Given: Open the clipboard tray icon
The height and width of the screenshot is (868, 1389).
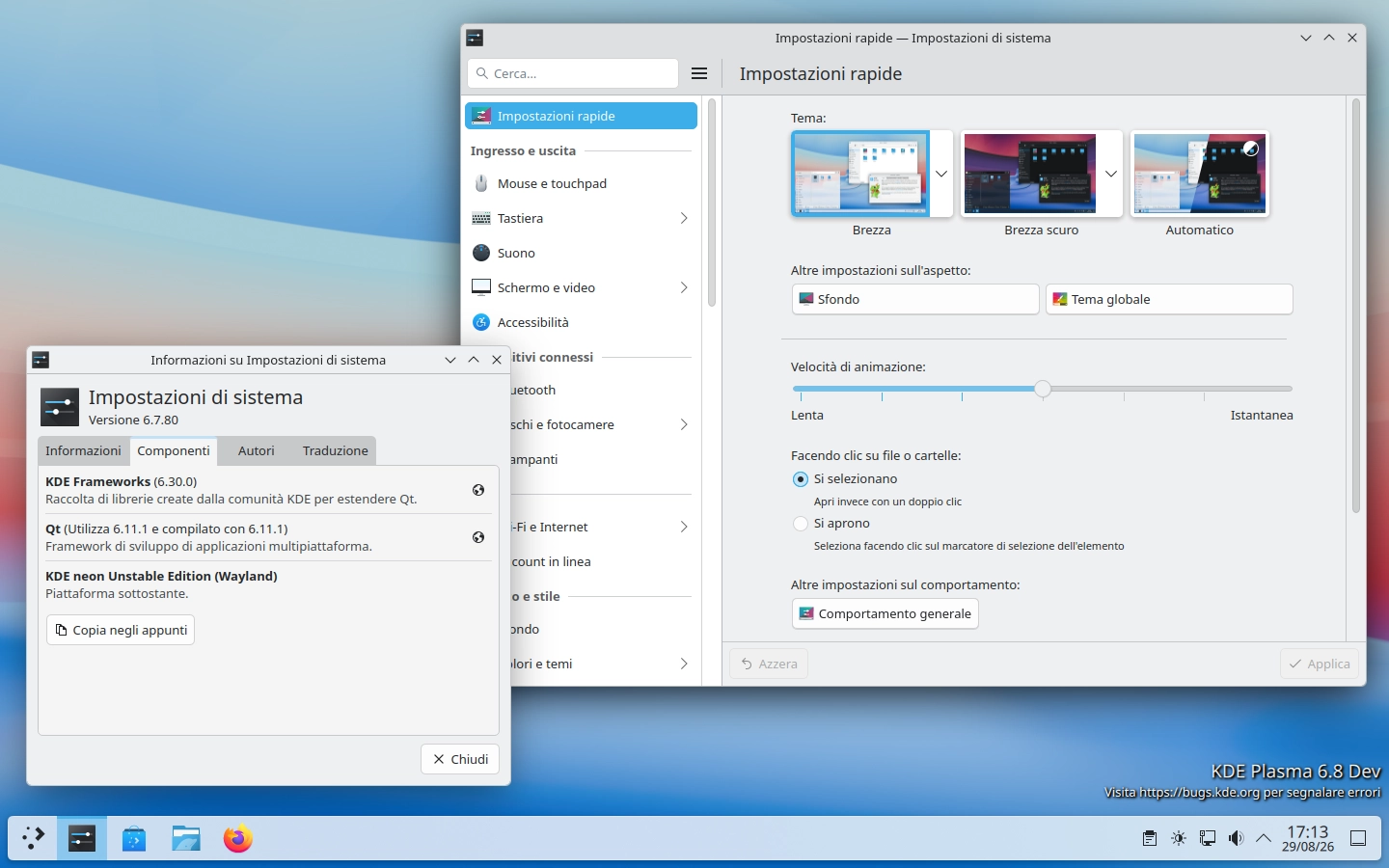Looking at the screenshot, I should click(x=1149, y=838).
